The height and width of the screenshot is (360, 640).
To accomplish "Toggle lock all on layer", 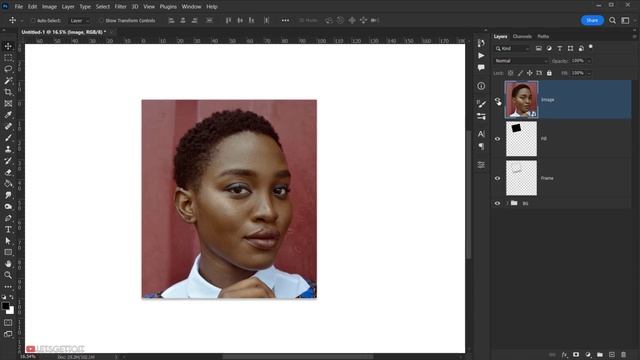I will coord(549,73).
